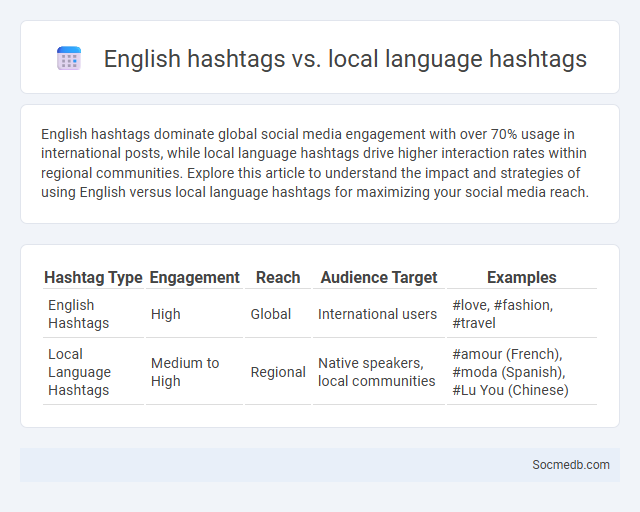Click the 'Regional' reach cell

(278, 372)
